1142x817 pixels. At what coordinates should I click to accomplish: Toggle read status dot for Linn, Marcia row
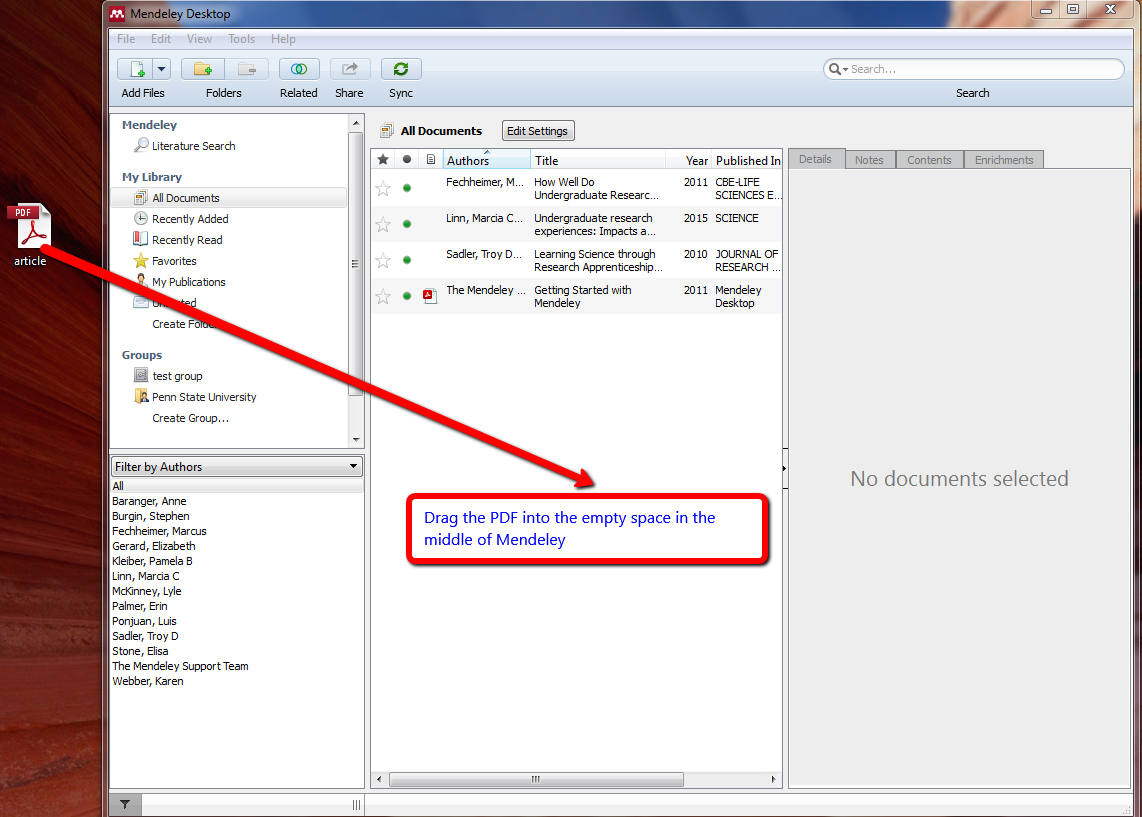407,224
